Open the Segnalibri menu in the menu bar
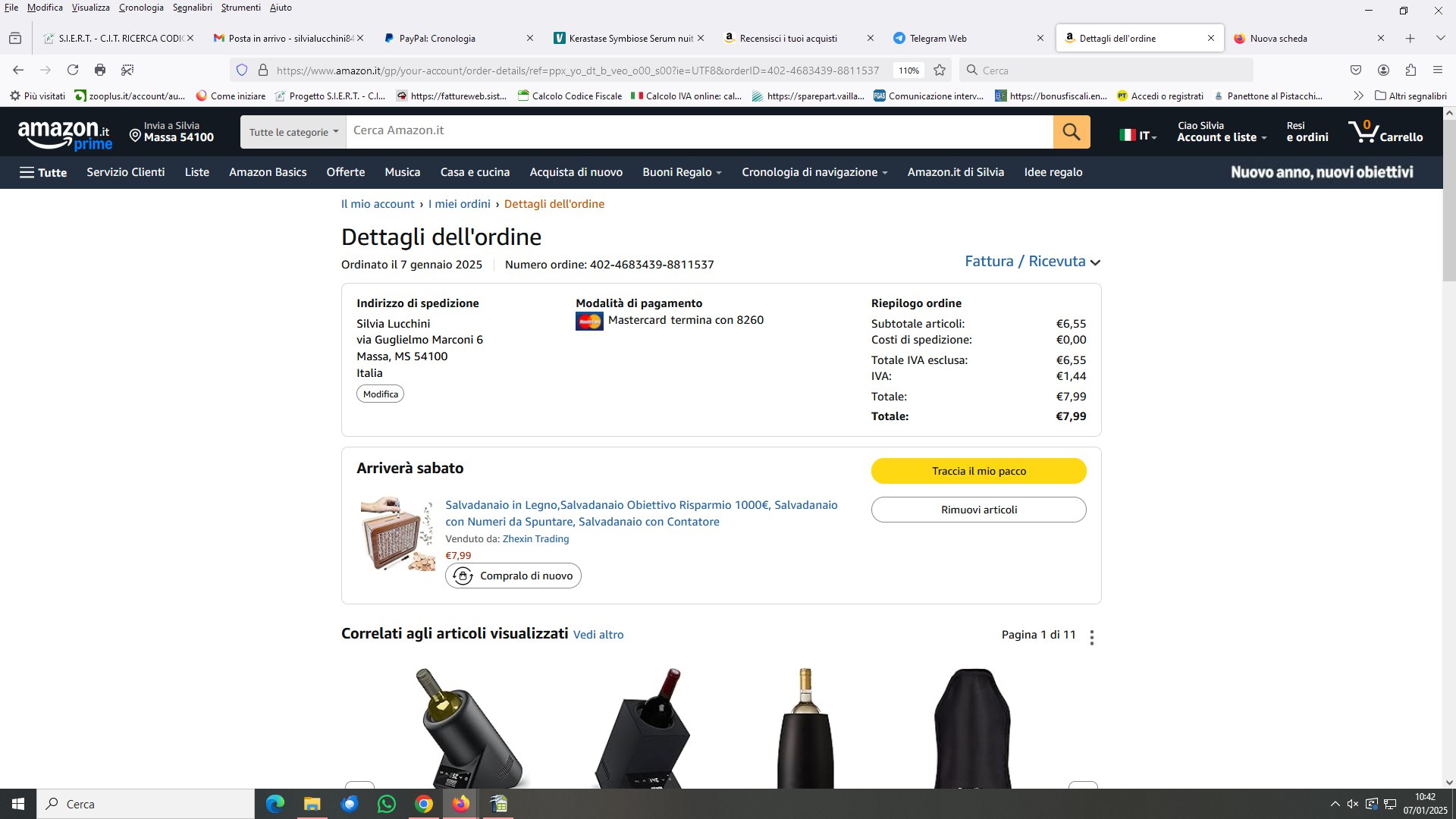 point(192,8)
